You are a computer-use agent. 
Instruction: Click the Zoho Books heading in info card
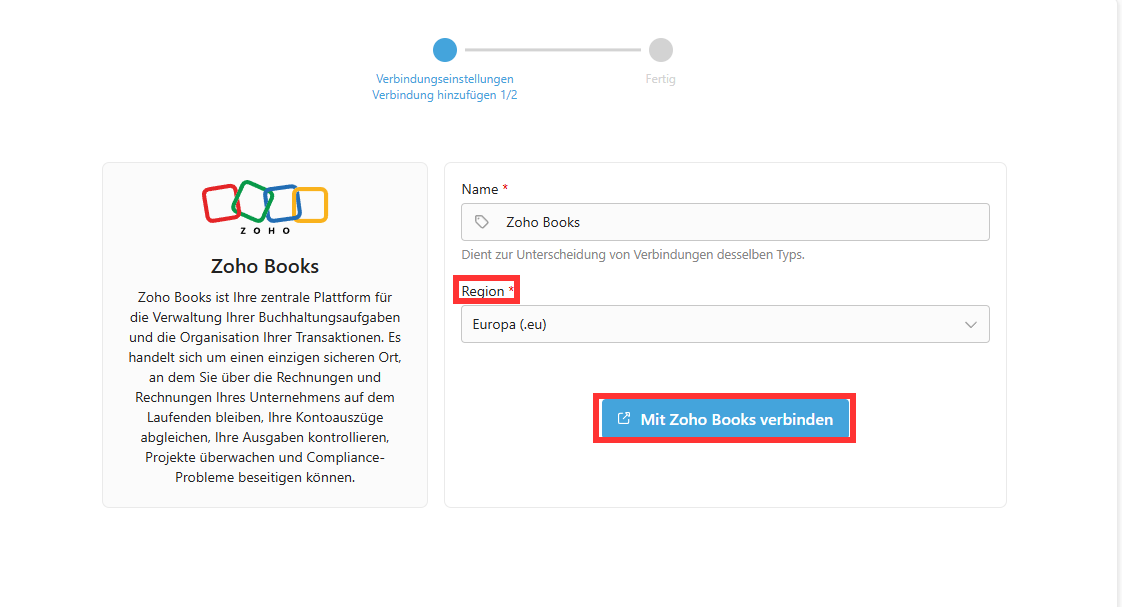click(265, 266)
